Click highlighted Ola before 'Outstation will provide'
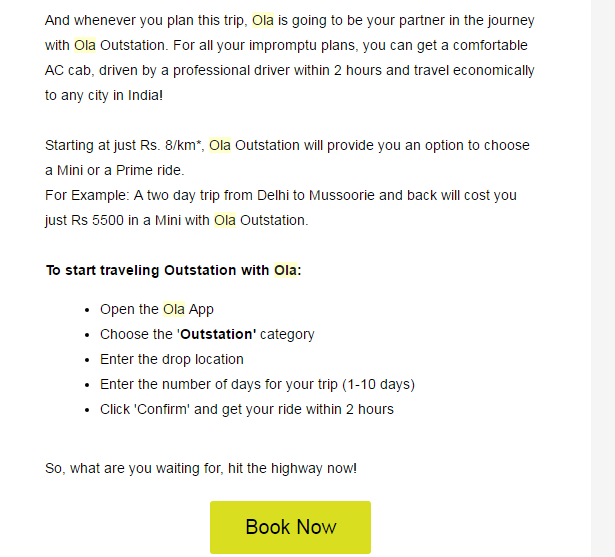The image size is (615, 557). pyautogui.click(x=220, y=145)
